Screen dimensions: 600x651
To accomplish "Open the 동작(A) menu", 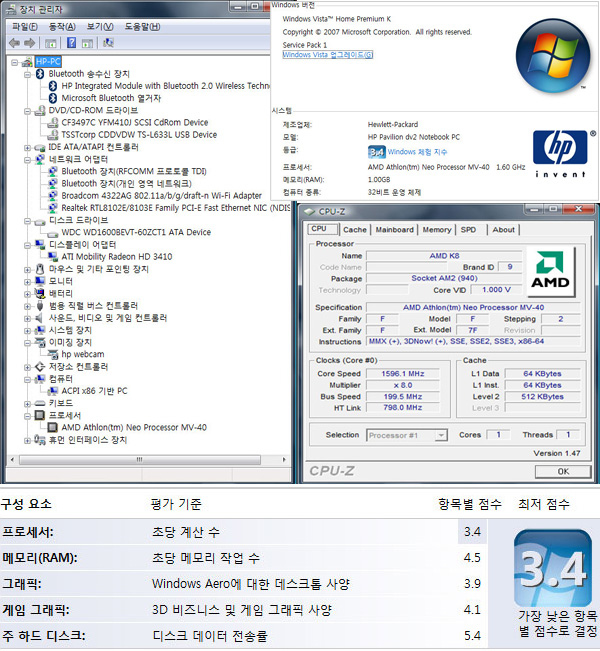I will pyautogui.click(x=62, y=27).
